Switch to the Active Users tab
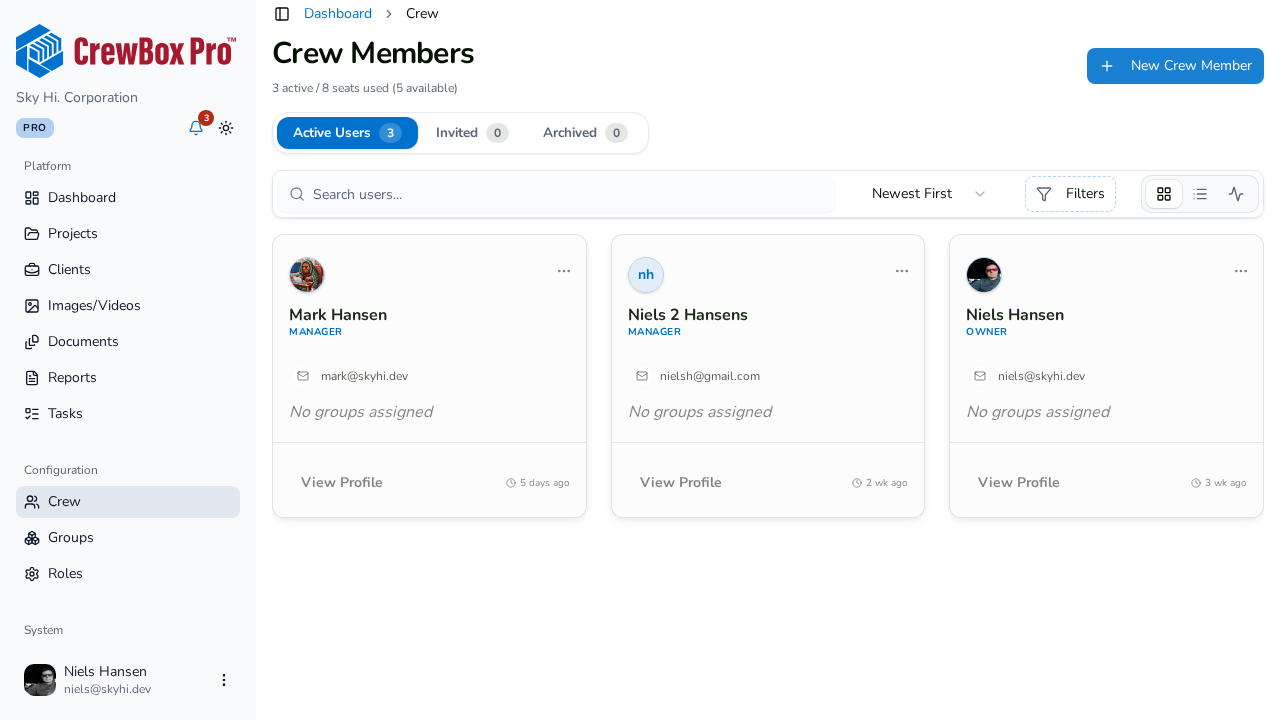Viewport: 1280px width, 720px height. 347,133
